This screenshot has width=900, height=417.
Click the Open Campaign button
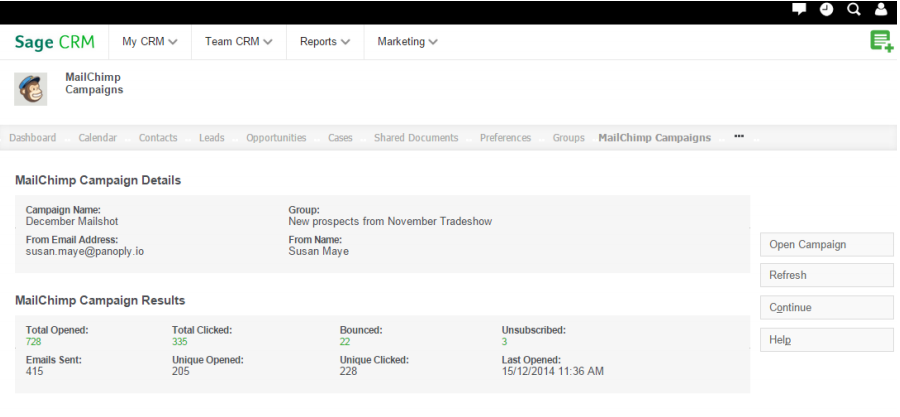827,244
